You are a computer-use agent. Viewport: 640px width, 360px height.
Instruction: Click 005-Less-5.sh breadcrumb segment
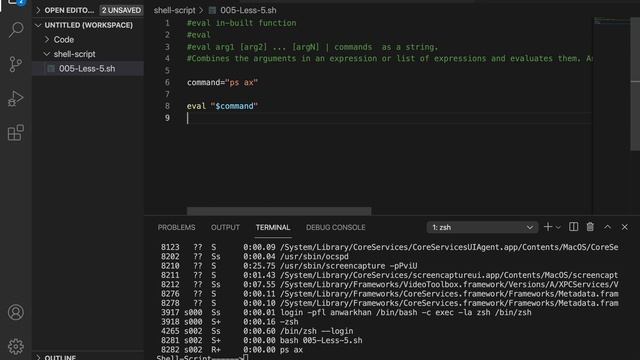(x=248, y=10)
